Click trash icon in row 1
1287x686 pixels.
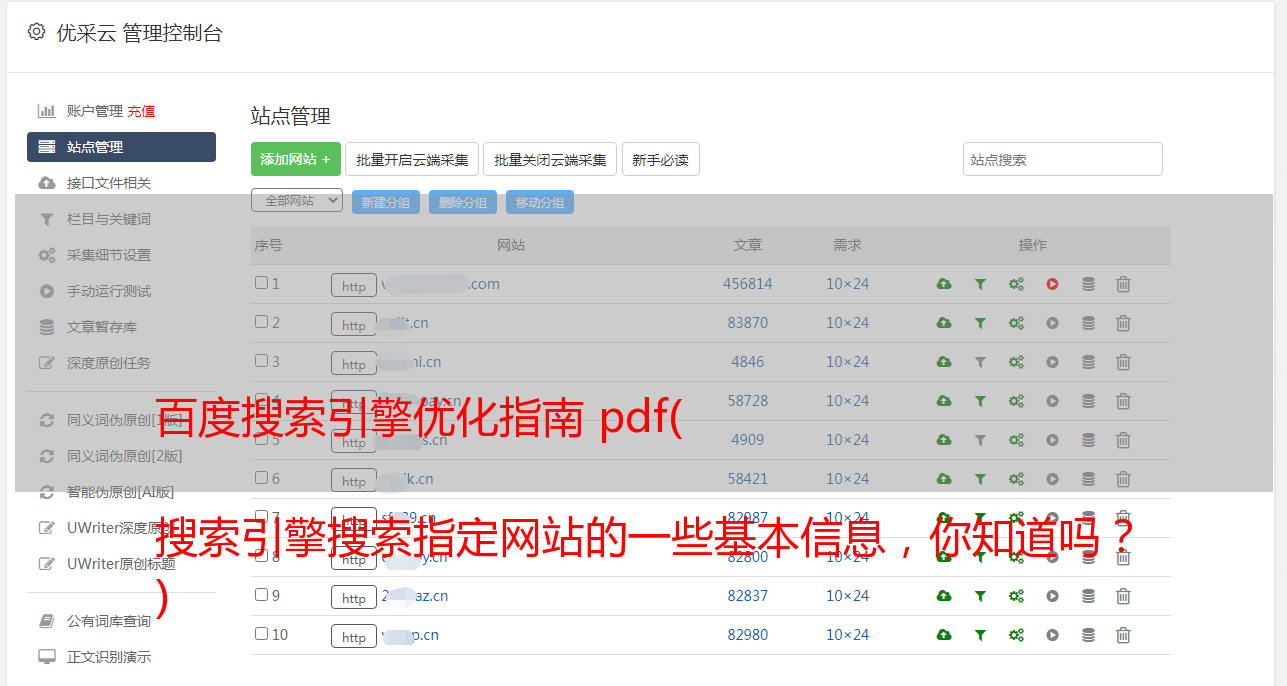click(x=1123, y=284)
